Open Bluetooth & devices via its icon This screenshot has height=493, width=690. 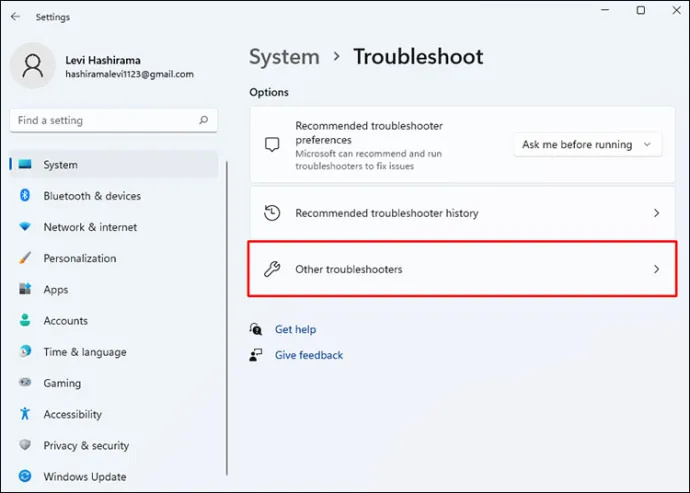tap(25, 195)
